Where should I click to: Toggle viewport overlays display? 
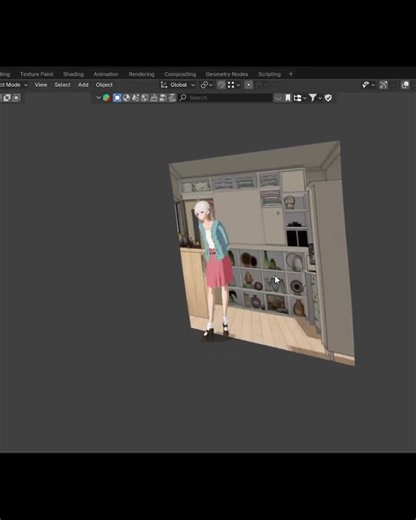coord(405,85)
